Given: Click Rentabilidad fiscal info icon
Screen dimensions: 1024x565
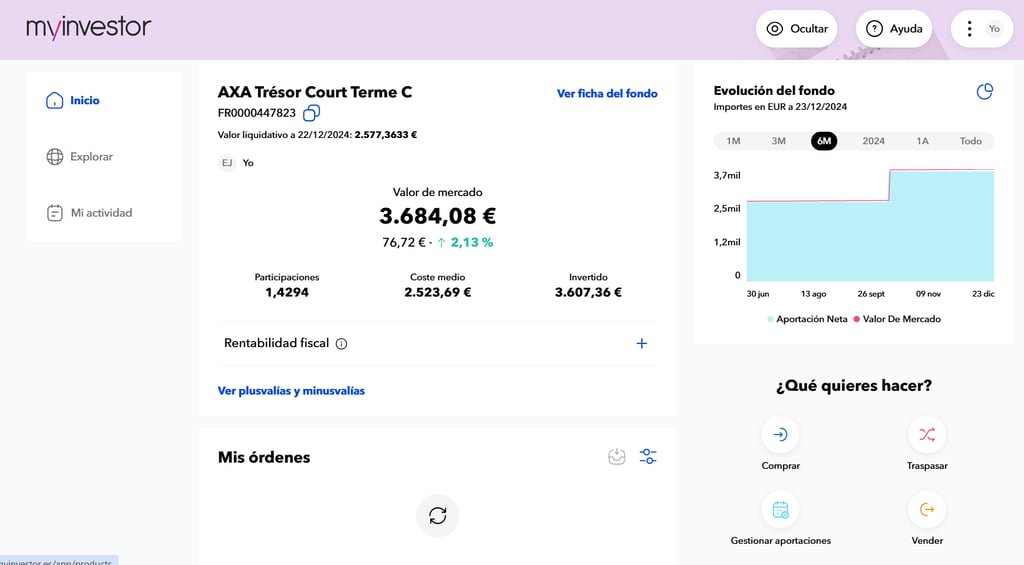Looking at the screenshot, I should (x=342, y=344).
